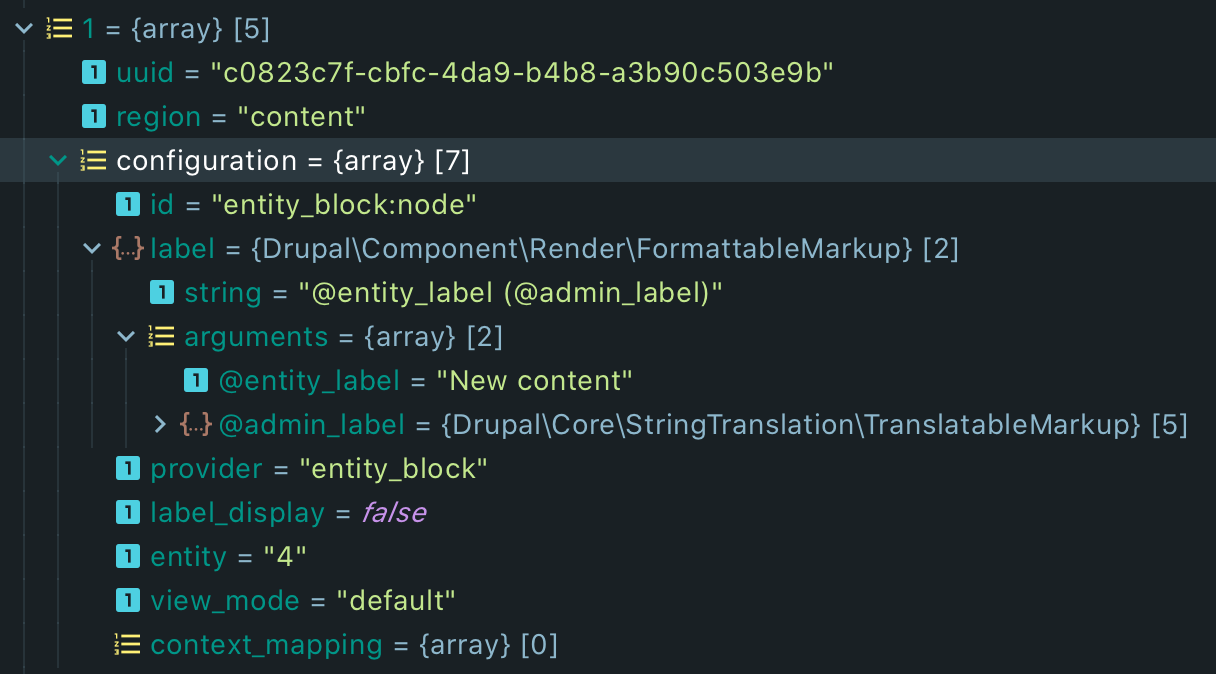Screen dimensions: 1216x674
Task: Click the type icon beside provider
Action: pyautogui.click(x=128, y=468)
